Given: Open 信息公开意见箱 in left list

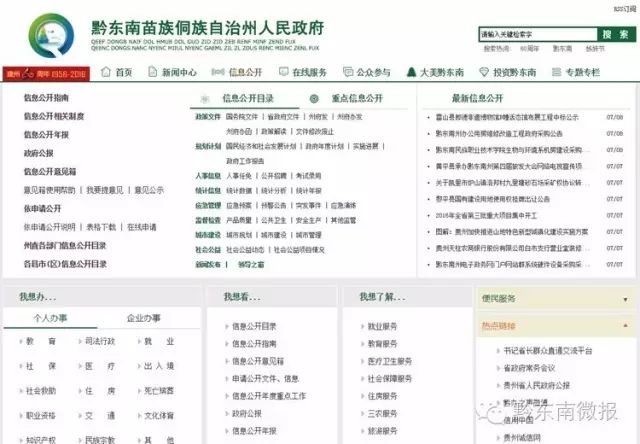Looking at the screenshot, I should point(50,171).
